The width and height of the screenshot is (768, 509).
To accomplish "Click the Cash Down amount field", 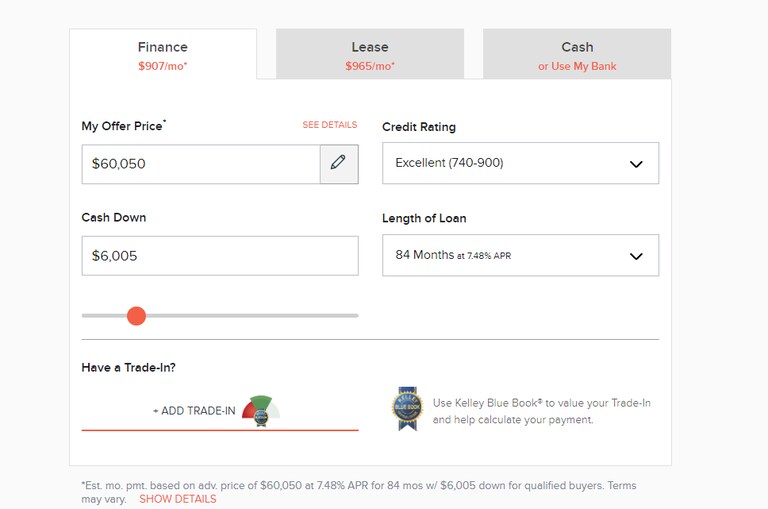I will (219, 256).
